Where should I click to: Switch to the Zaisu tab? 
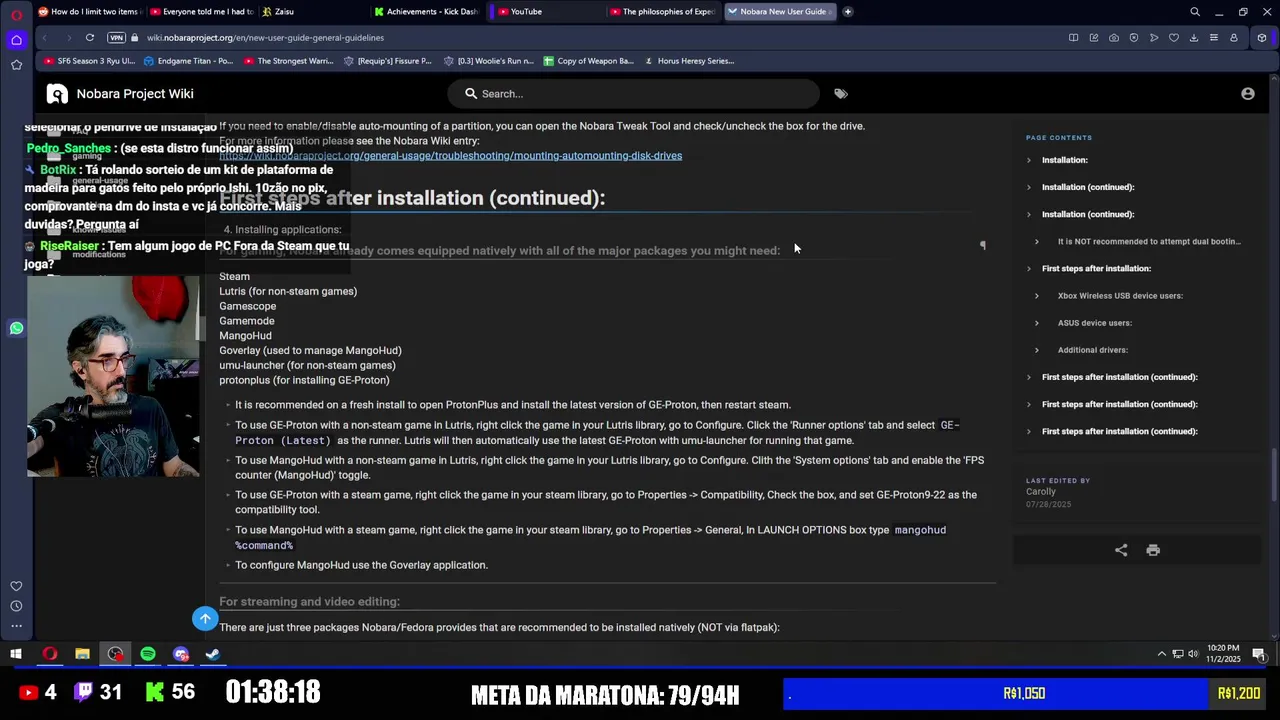tap(313, 12)
